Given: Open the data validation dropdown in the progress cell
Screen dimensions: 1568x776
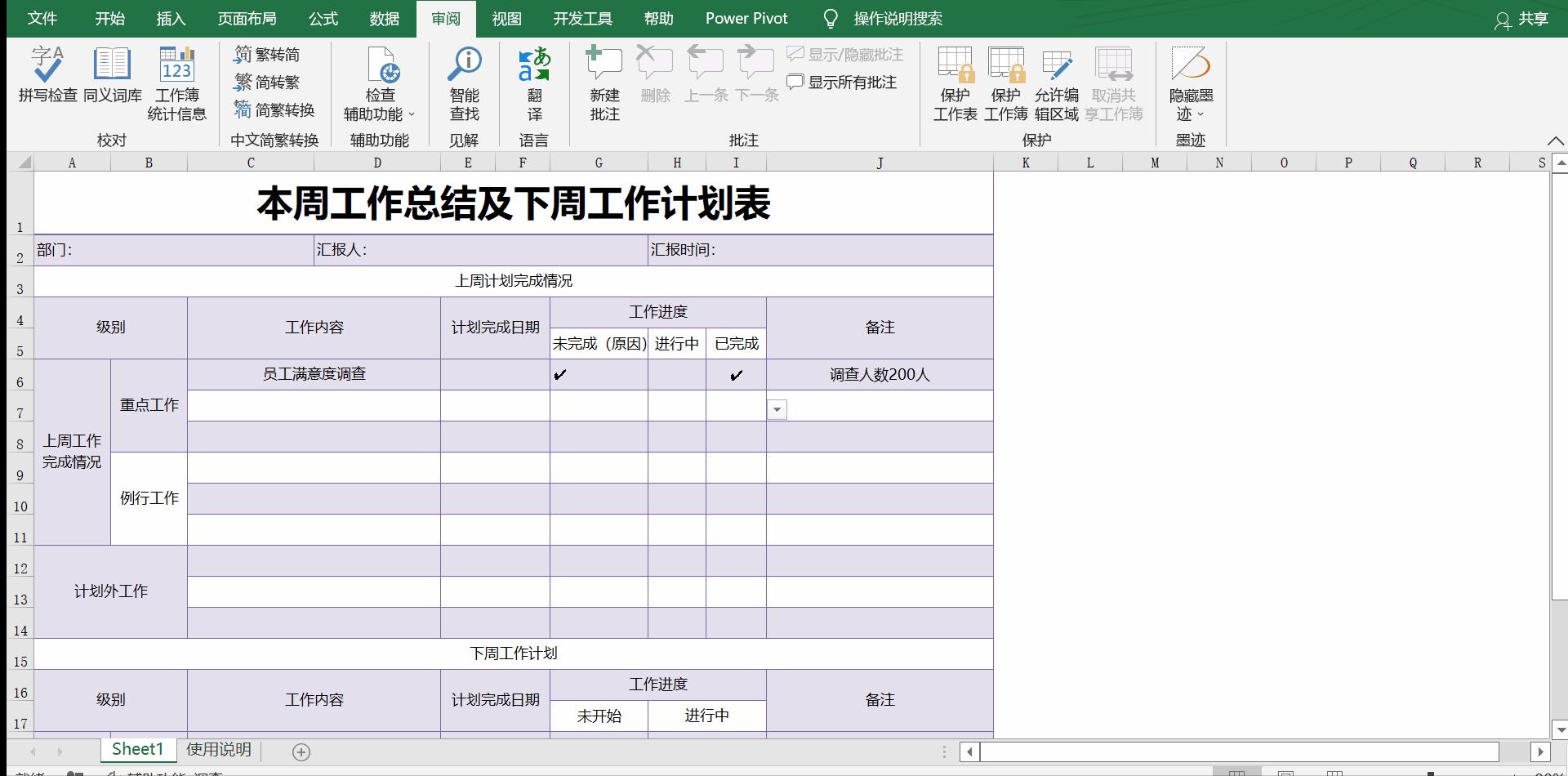Looking at the screenshot, I should pyautogui.click(x=777, y=408).
